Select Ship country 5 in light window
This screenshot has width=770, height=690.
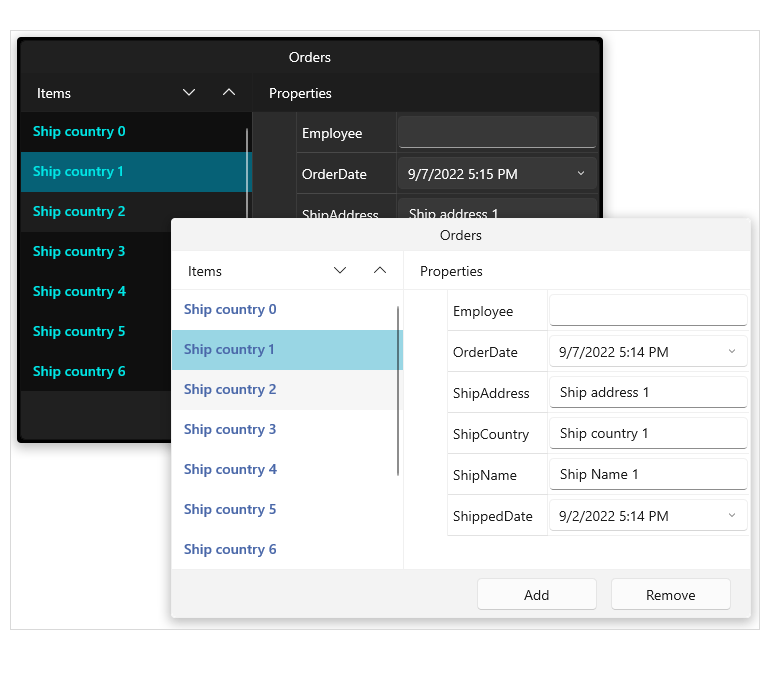(x=285, y=510)
